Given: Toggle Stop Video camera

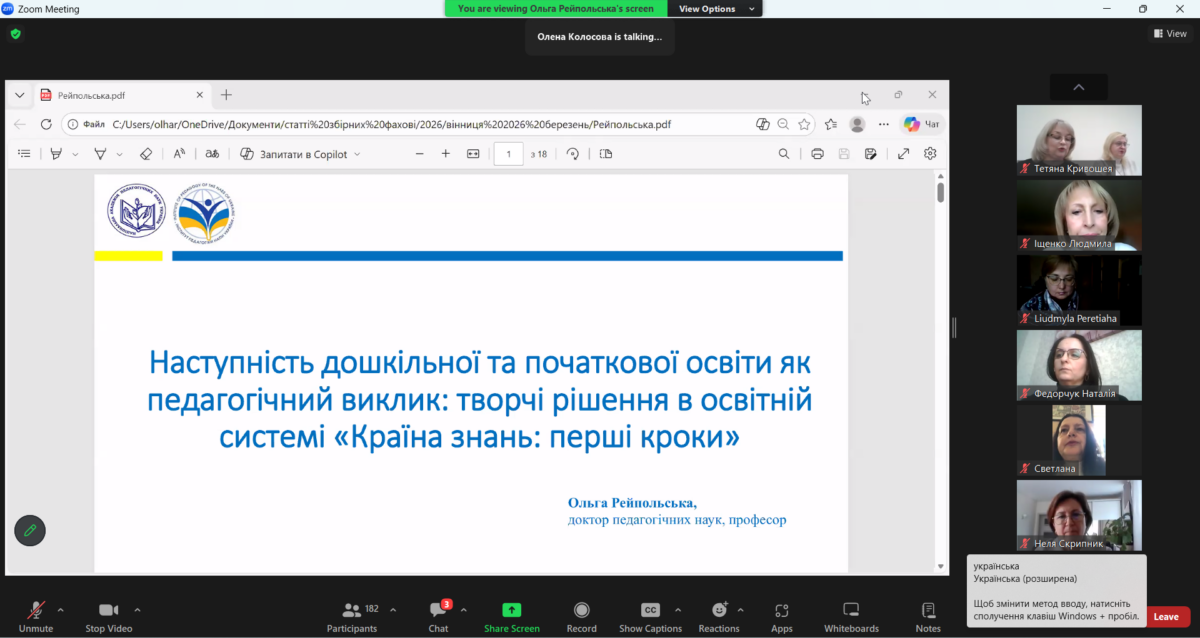Looking at the screenshot, I should point(109,611).
